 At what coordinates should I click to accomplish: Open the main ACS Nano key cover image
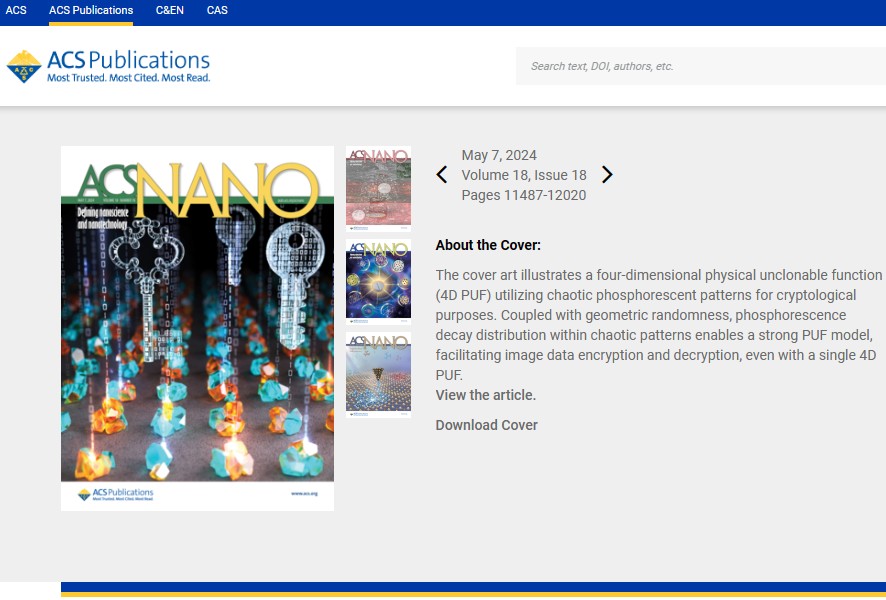[197, 328]
